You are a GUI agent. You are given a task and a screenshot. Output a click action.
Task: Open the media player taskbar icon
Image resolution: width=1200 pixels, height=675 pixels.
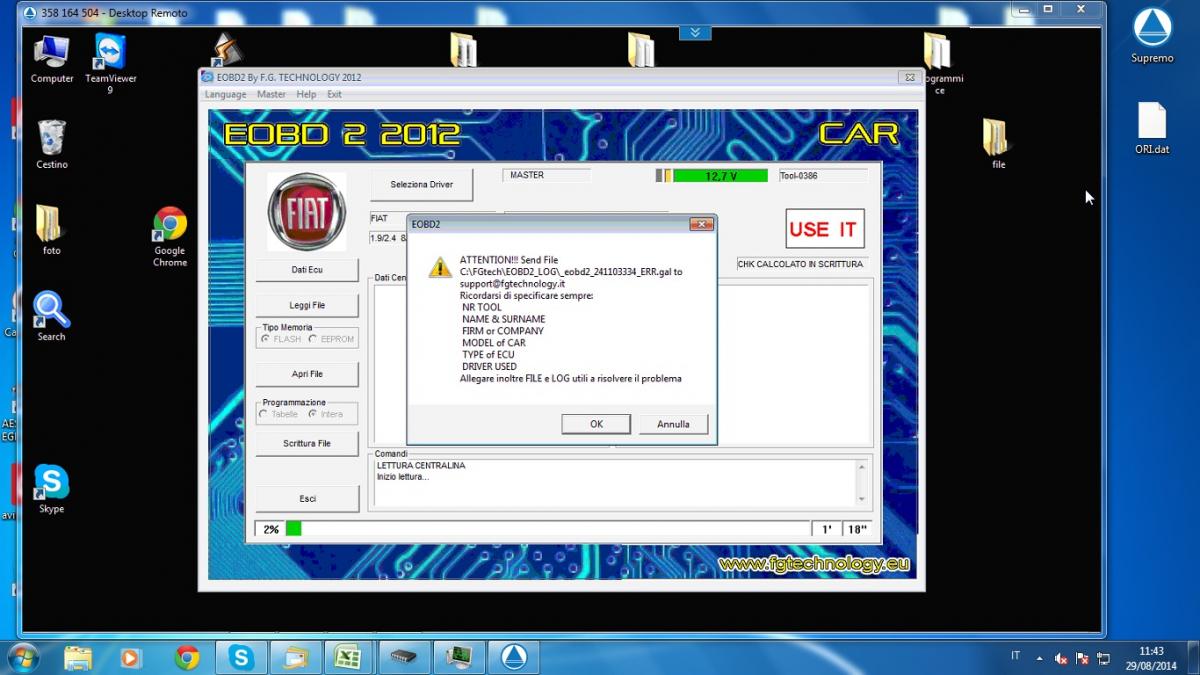(130, 657)
